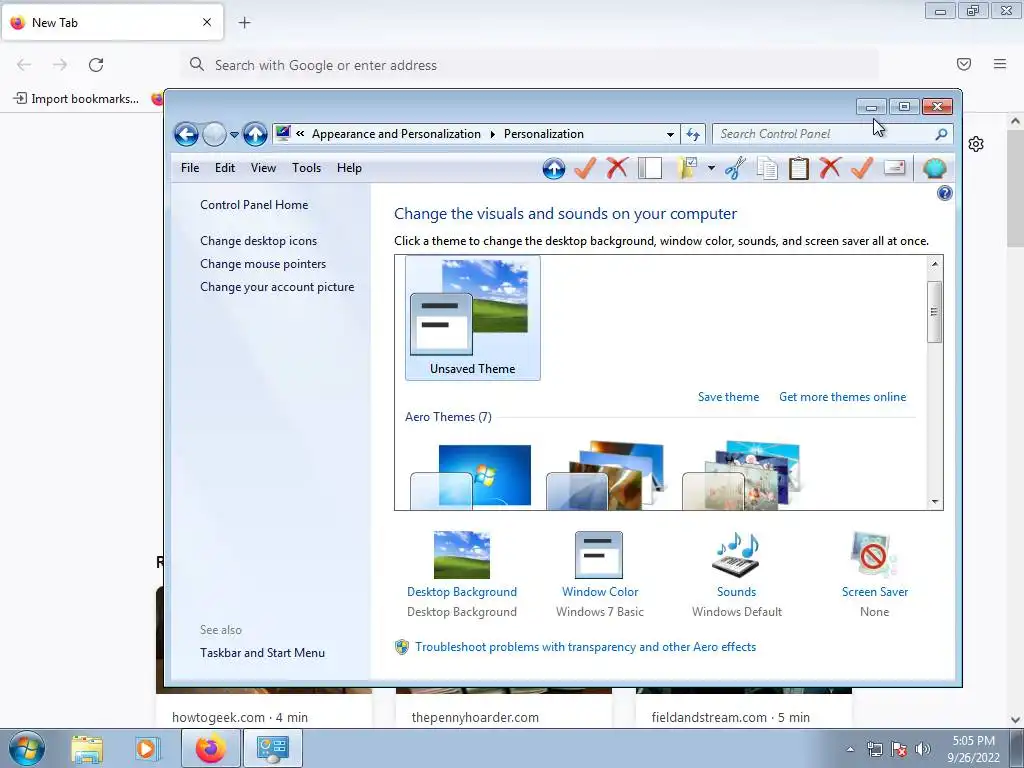Expand the dropdown arrow beside the folder options icon
The width and height of the screenshot is (1024, 768).
[x=711, y=168]
